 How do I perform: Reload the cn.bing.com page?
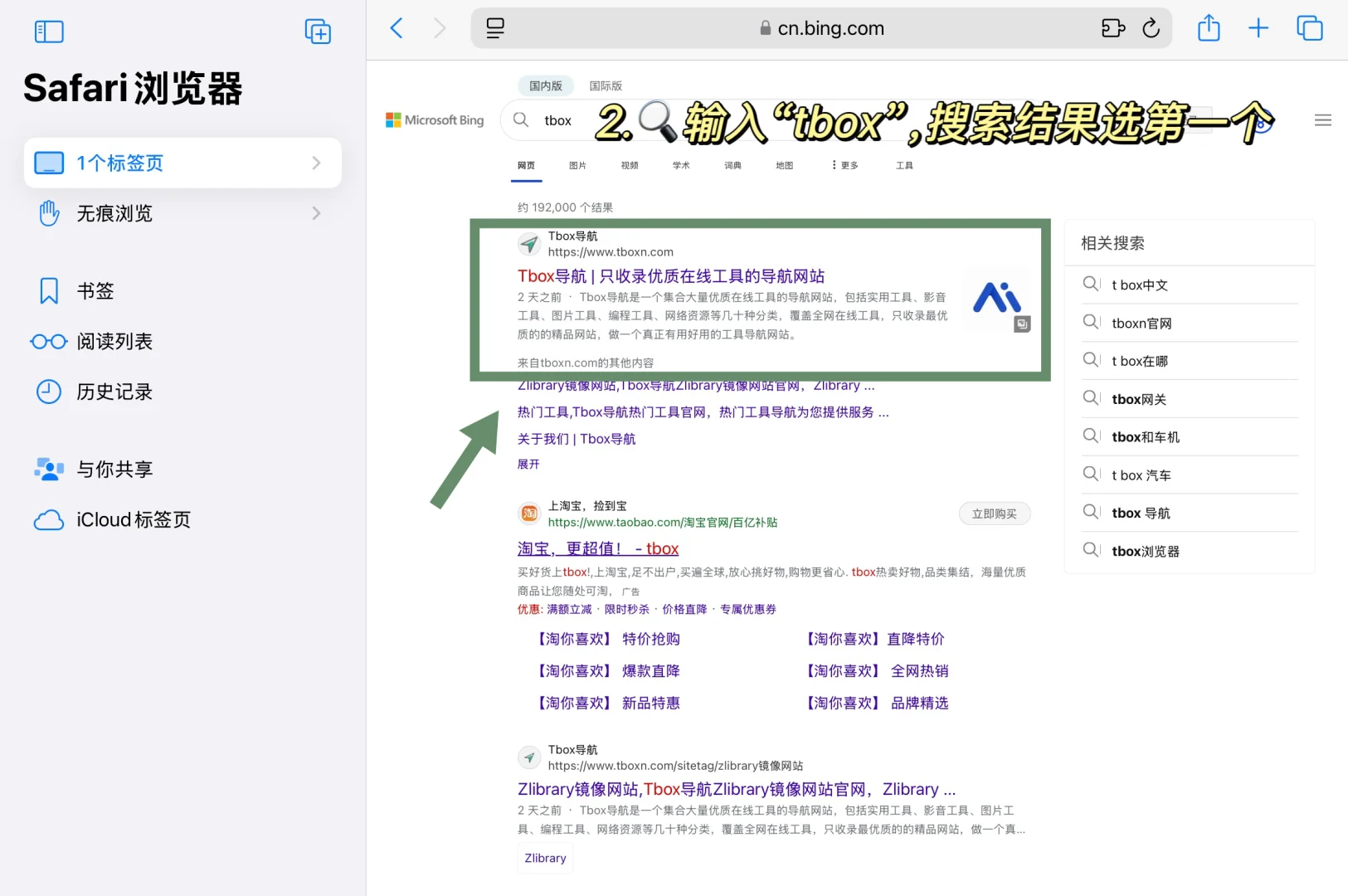1151,28
